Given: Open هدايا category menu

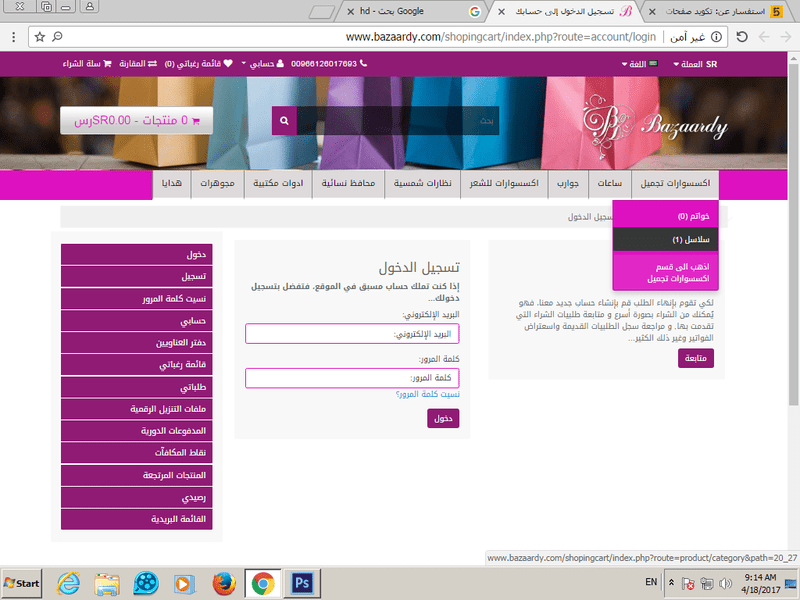Looking at the screenshot, I should coord(172,184).
